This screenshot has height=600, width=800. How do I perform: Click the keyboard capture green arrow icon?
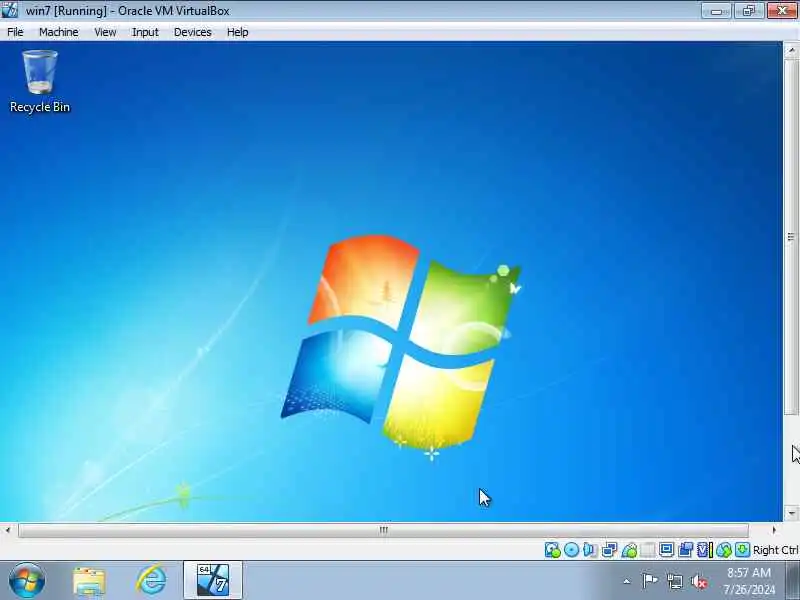742,550
